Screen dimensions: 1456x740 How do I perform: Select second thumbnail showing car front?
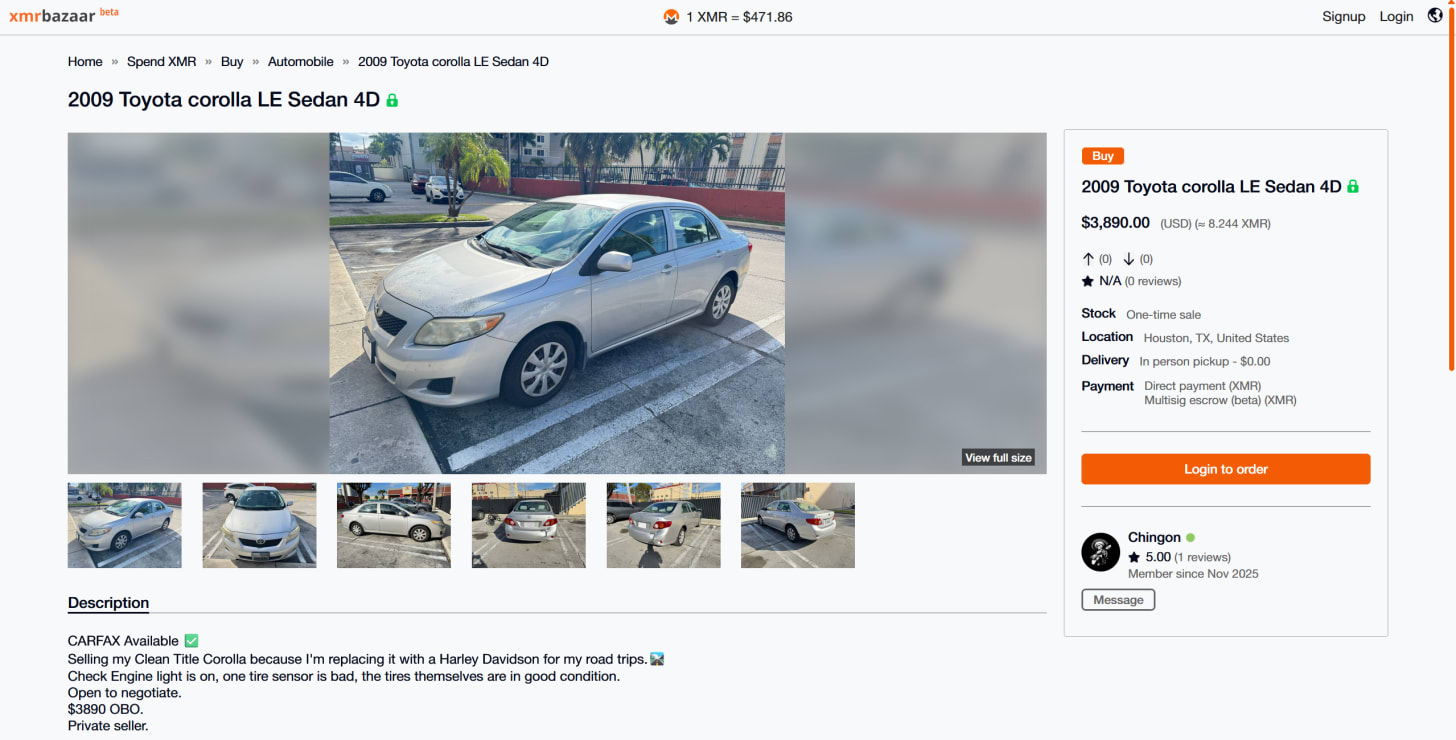pyautogui.click(x=259, y=525)
